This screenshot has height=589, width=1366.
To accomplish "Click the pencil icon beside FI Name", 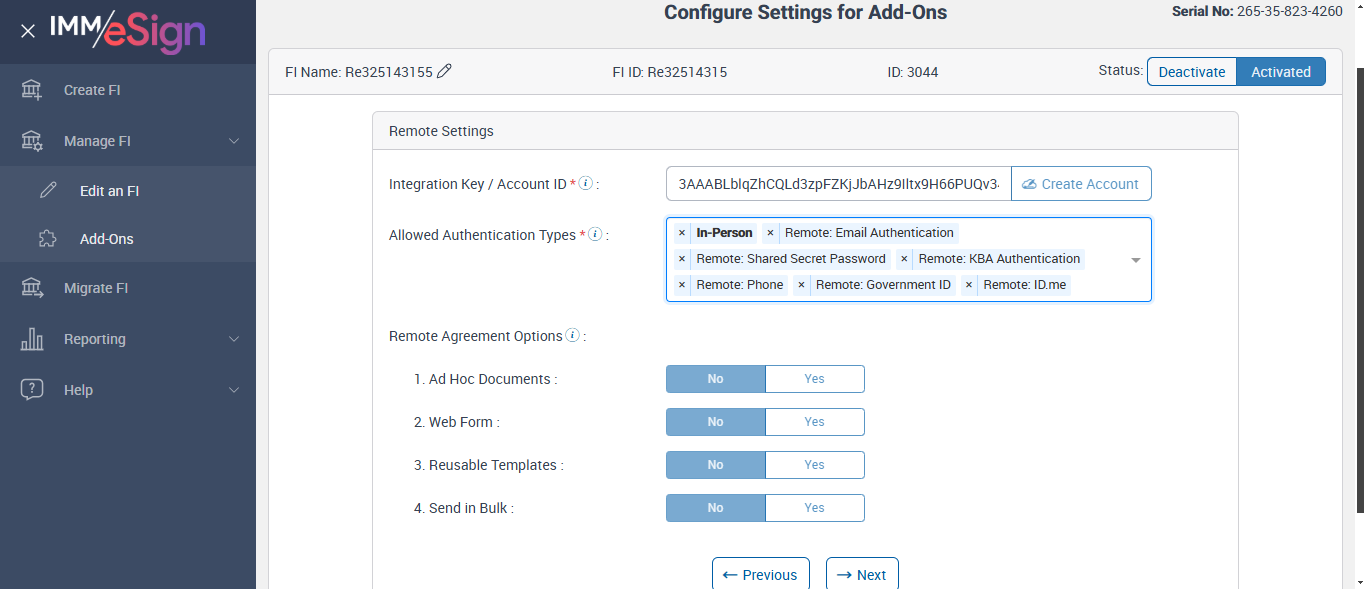I will pyautogui.click(x=445, y=71).
